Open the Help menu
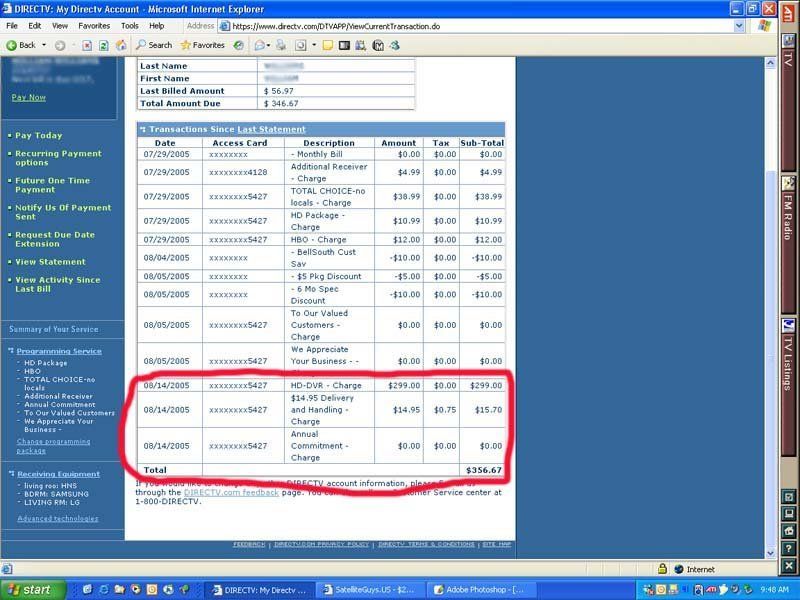 pos(157,26)
